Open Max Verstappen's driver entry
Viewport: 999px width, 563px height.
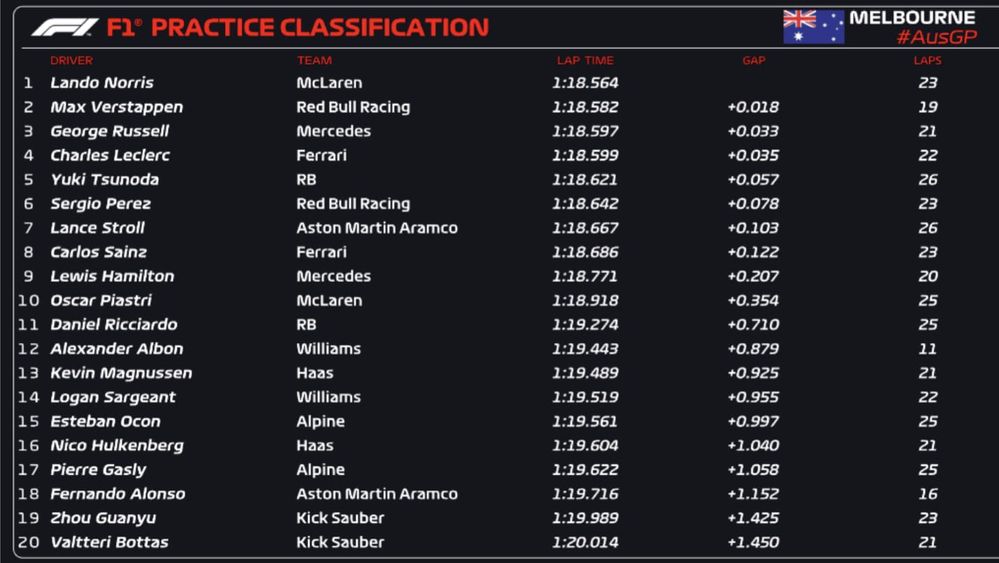[116, 107]
